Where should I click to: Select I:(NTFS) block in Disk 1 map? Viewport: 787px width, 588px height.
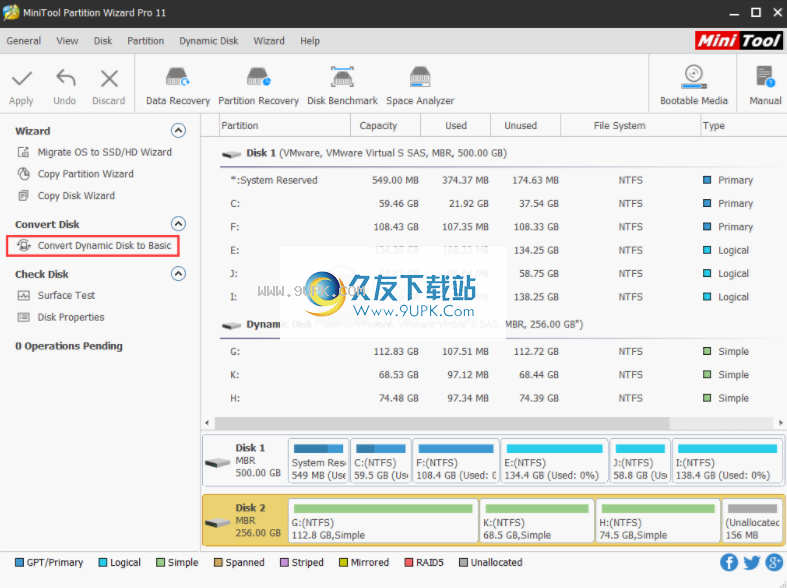coord(727,462)
